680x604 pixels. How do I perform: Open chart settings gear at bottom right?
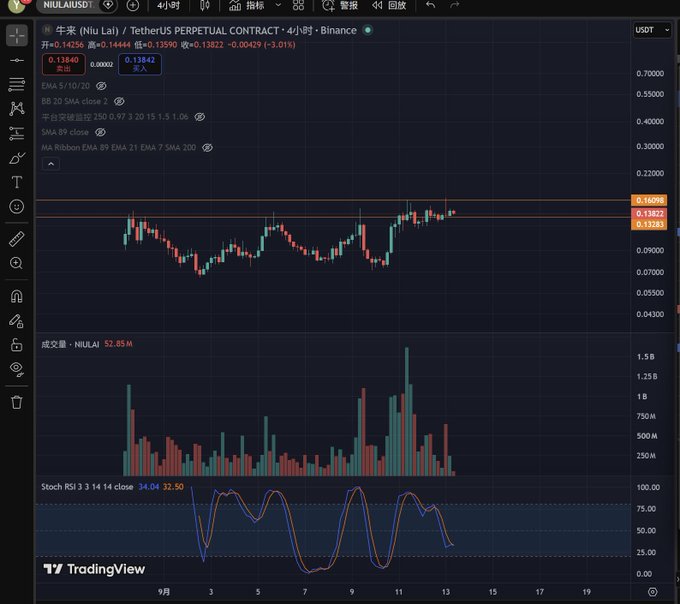[x=653, y=592]
